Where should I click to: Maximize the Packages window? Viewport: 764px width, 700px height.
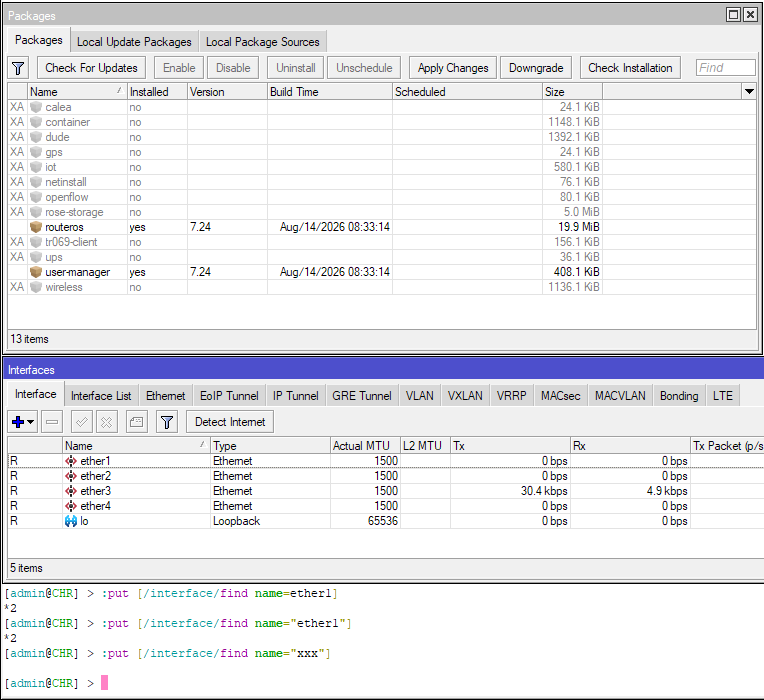tap(733, 15)
